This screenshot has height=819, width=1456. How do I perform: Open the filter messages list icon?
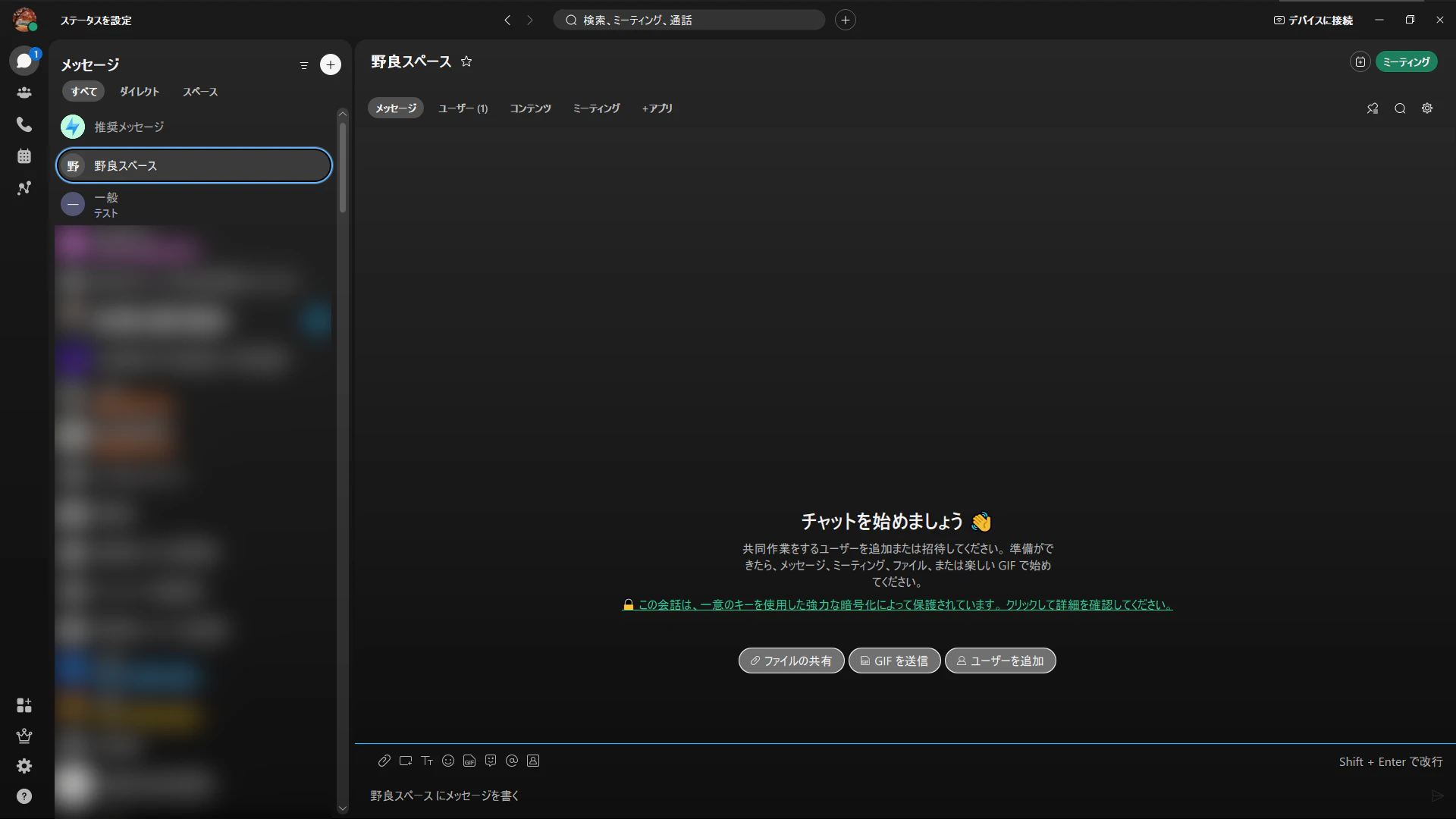pyautogui.click(x=304, y=65)
